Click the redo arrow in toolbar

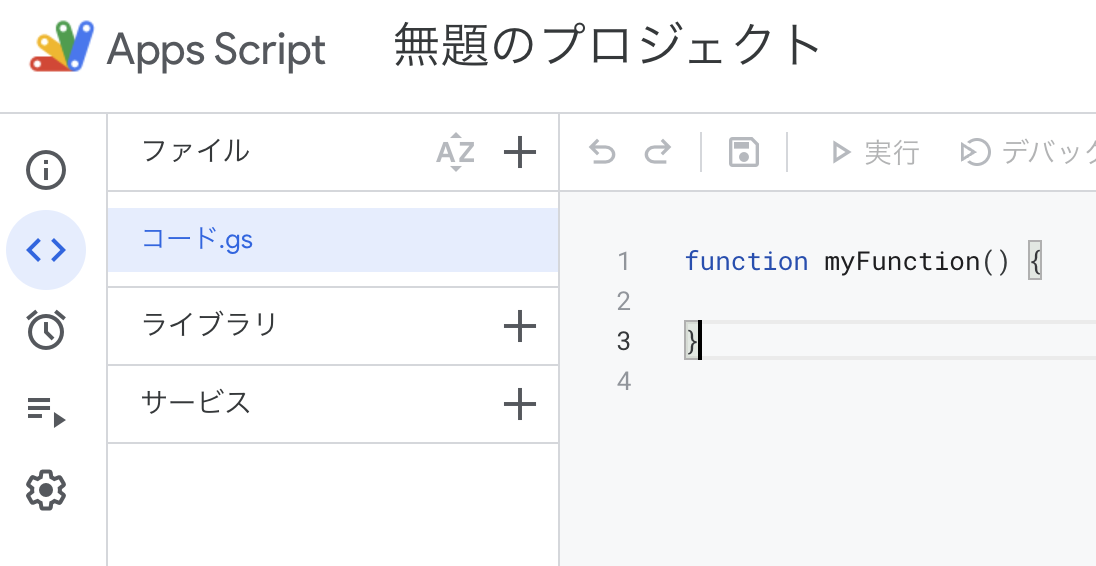[658, 152]
